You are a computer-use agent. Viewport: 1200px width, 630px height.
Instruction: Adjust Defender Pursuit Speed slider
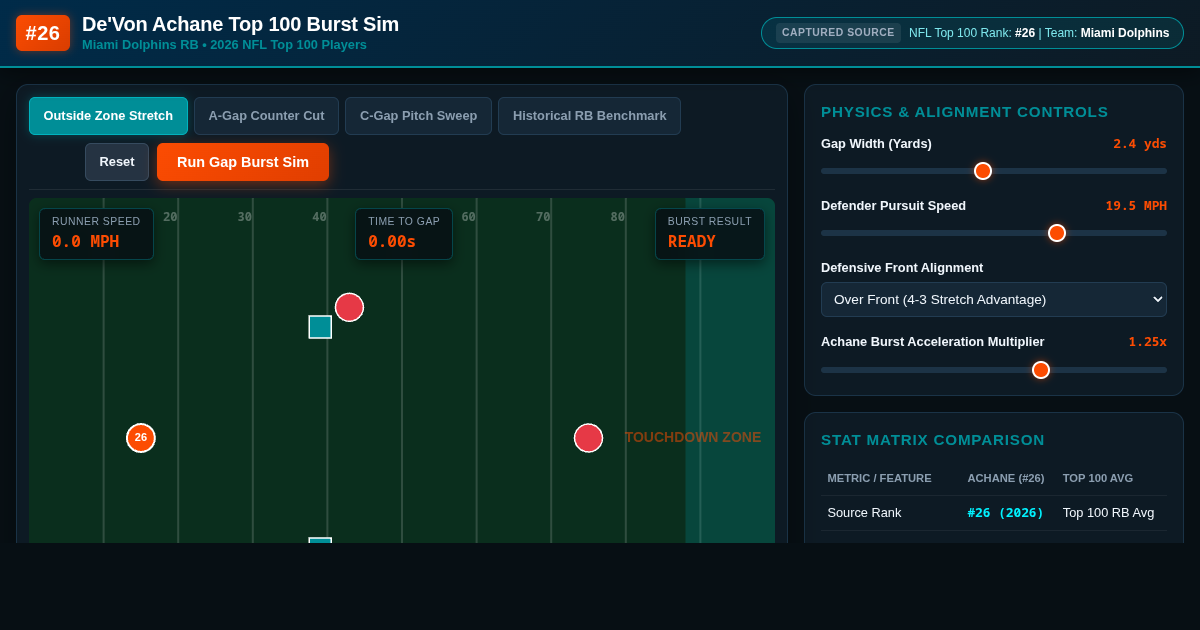[993, 233]
